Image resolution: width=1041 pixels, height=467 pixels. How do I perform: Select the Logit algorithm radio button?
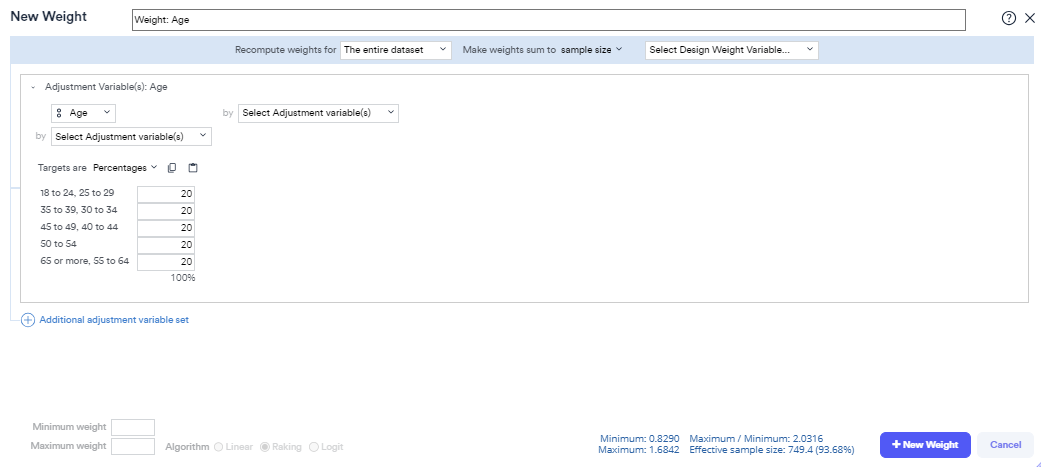pyautogui.click(x=314, y=447)
